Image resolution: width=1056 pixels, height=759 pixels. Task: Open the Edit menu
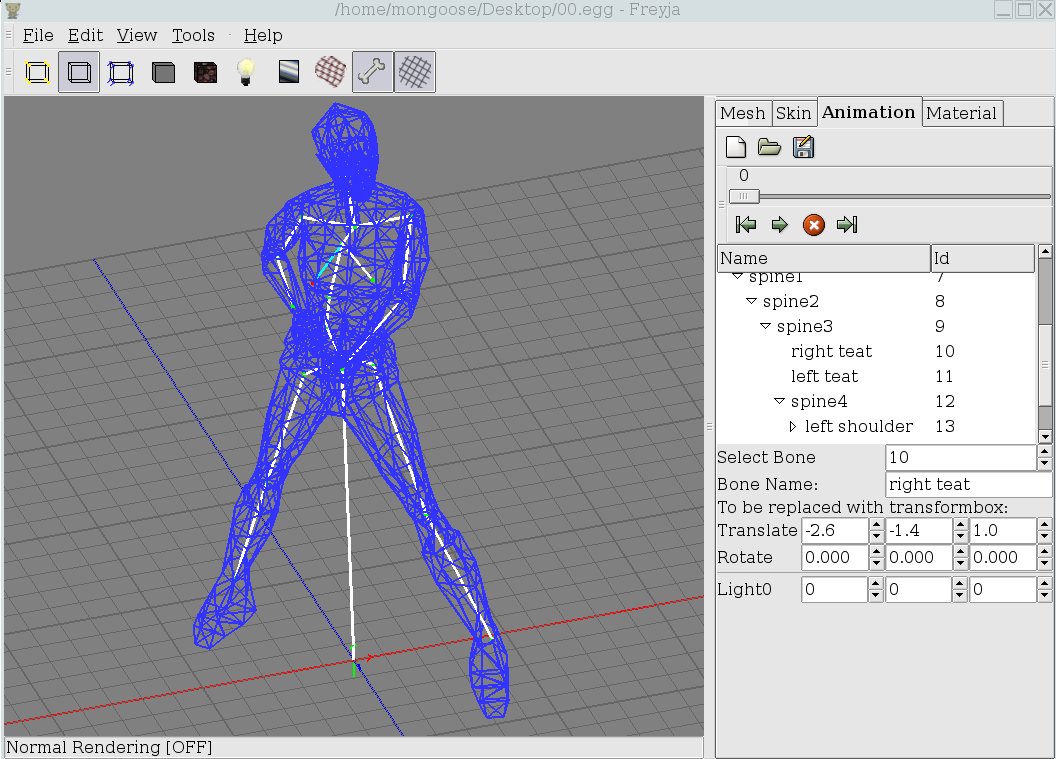coord(86,35)
